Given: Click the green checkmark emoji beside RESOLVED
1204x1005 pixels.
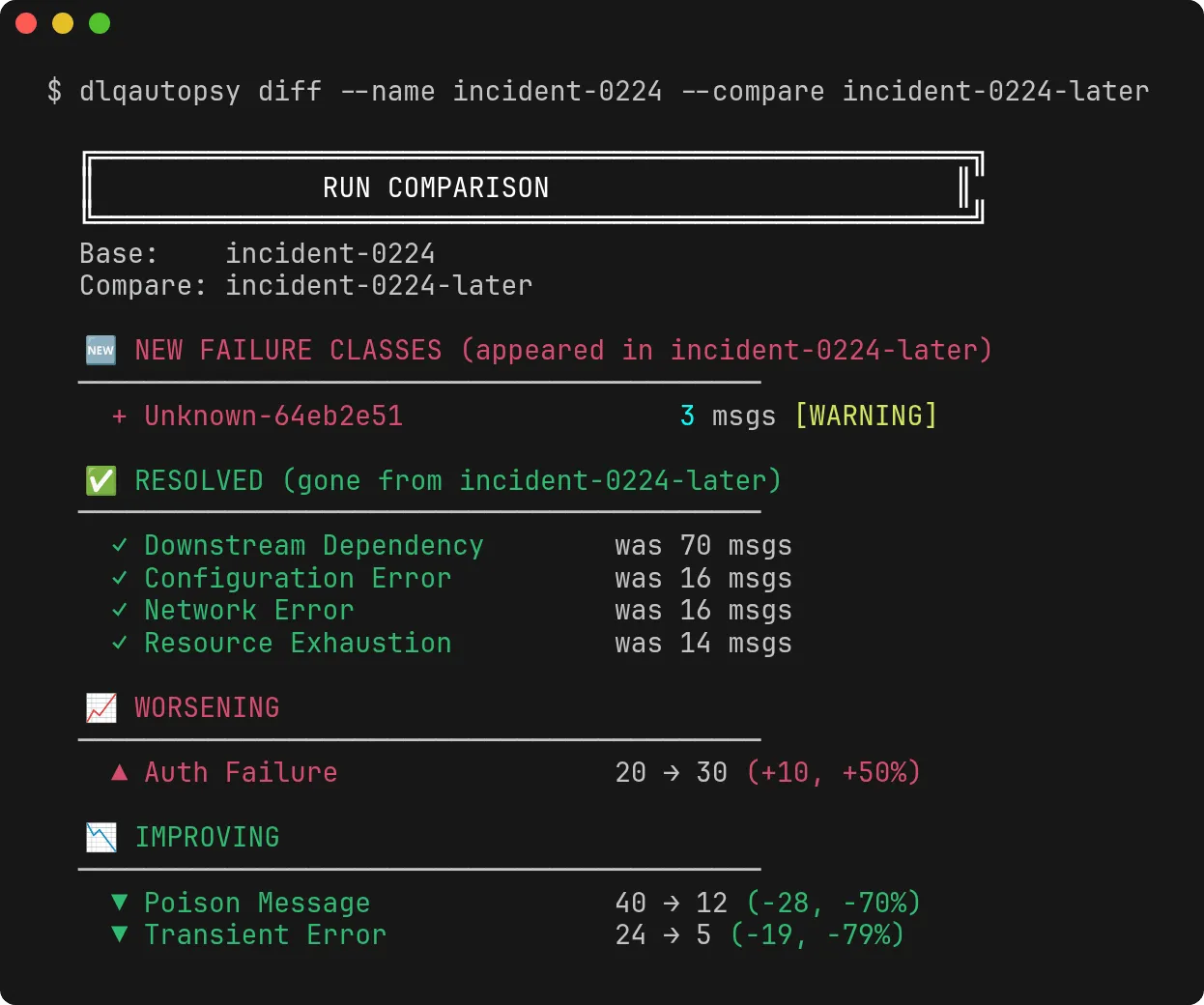Looking at the screenshot, I should coord(100,480).
